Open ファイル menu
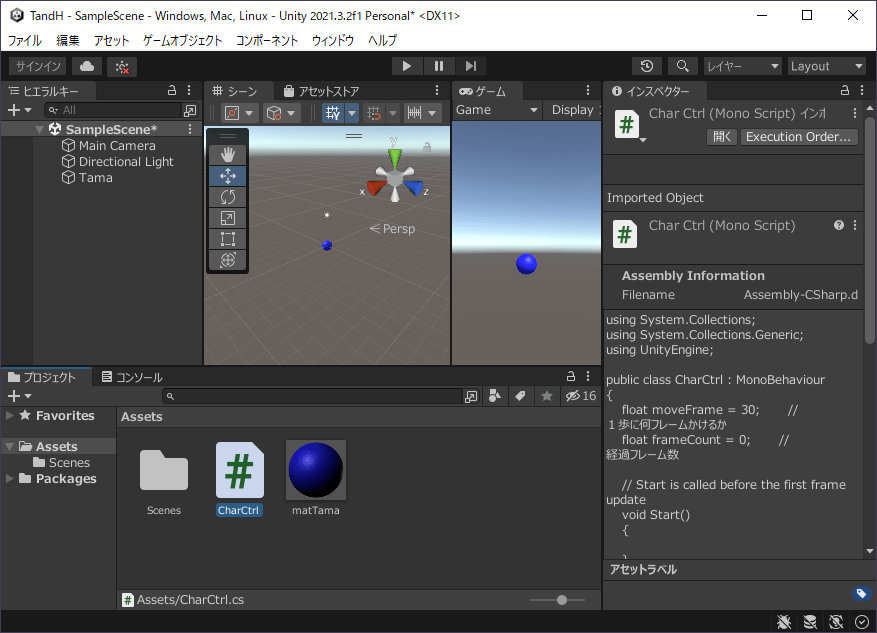The image size is (877, 633). point(25,40)
